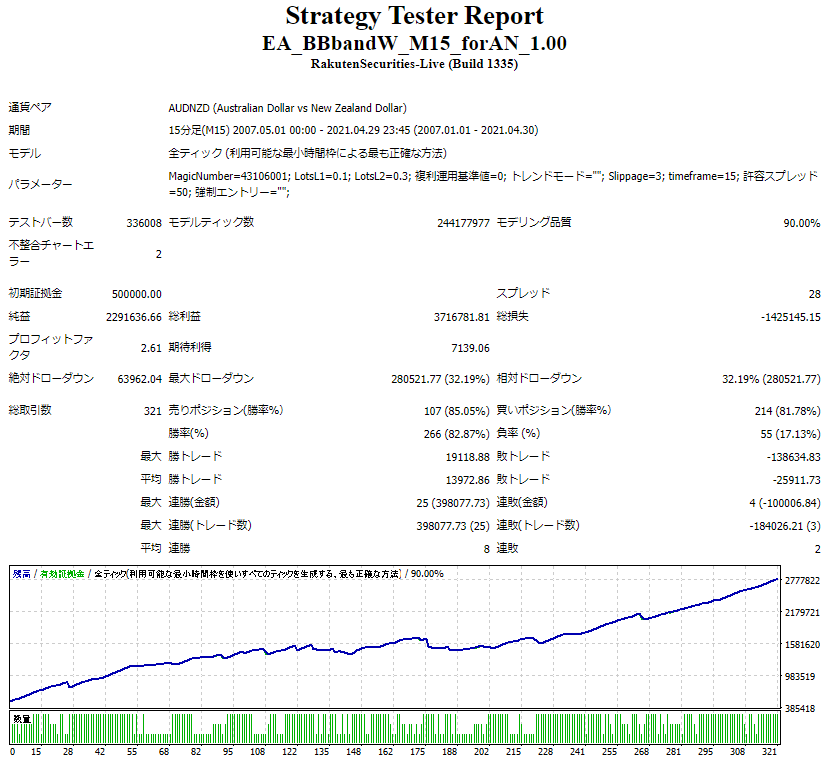Click the 有効証拠金 green legend label

(x=62, y=574)
